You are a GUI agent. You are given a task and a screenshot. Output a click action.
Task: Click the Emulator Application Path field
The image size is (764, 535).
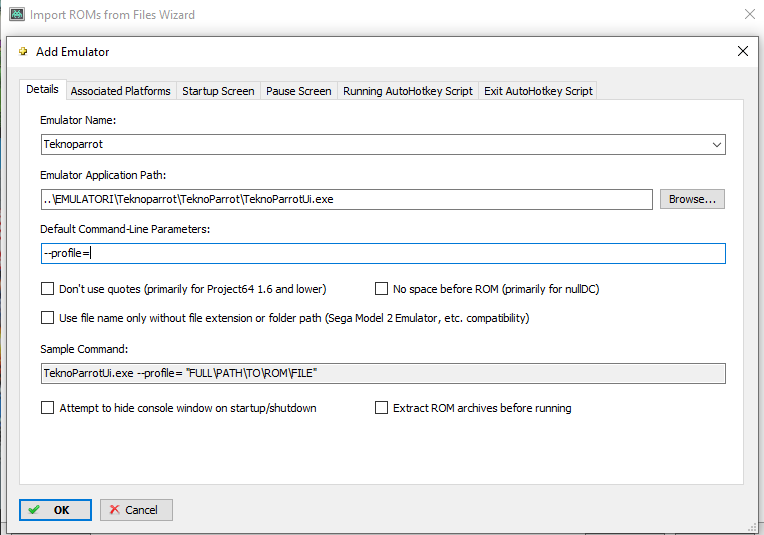pos(346,199)
